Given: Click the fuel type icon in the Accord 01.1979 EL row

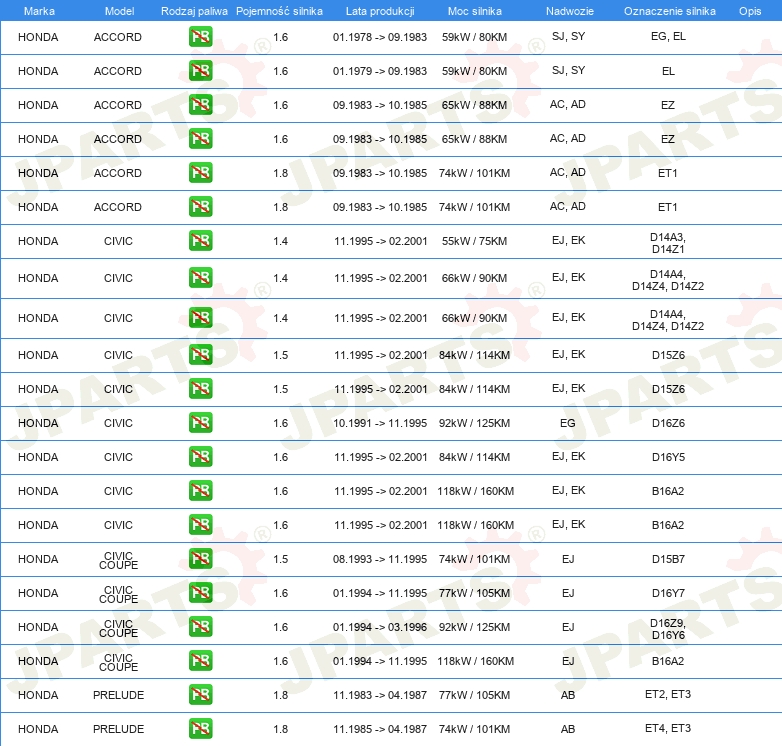Looking at the screenshot, I should click(x=200, y=71).
